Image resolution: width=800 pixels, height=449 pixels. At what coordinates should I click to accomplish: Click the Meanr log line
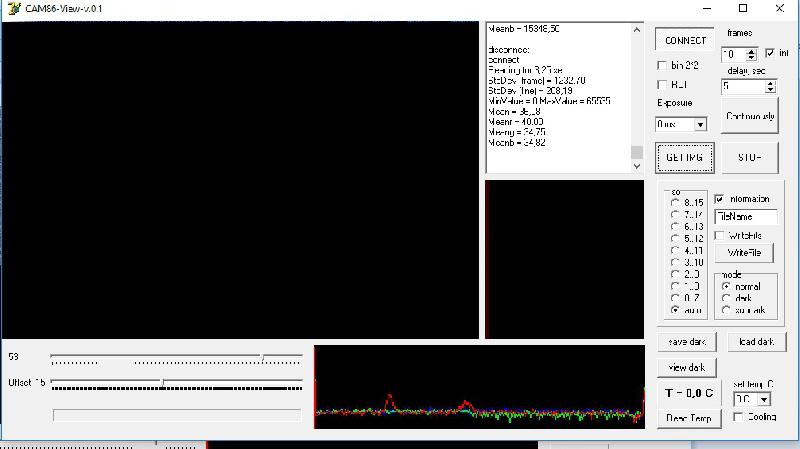tap(515, 122)
